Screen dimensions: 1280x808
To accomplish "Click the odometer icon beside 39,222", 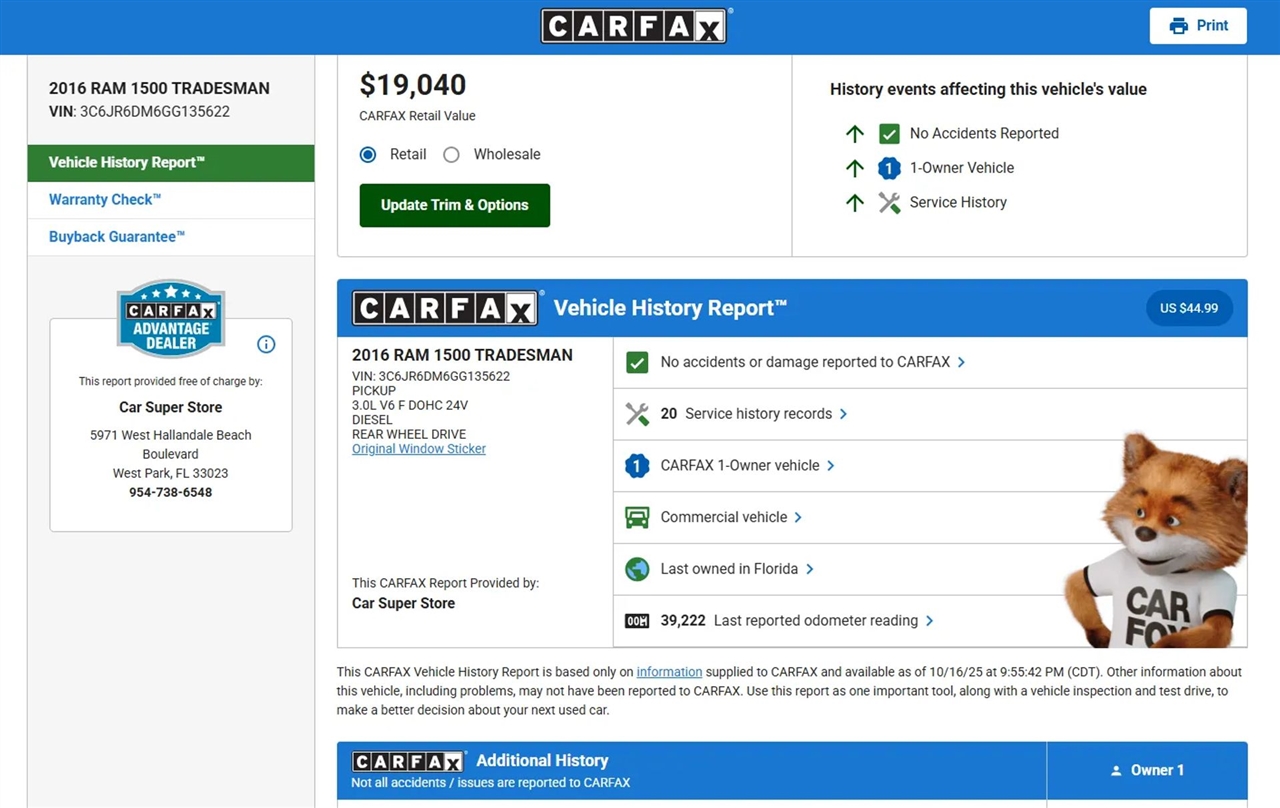I will [637, 621].
